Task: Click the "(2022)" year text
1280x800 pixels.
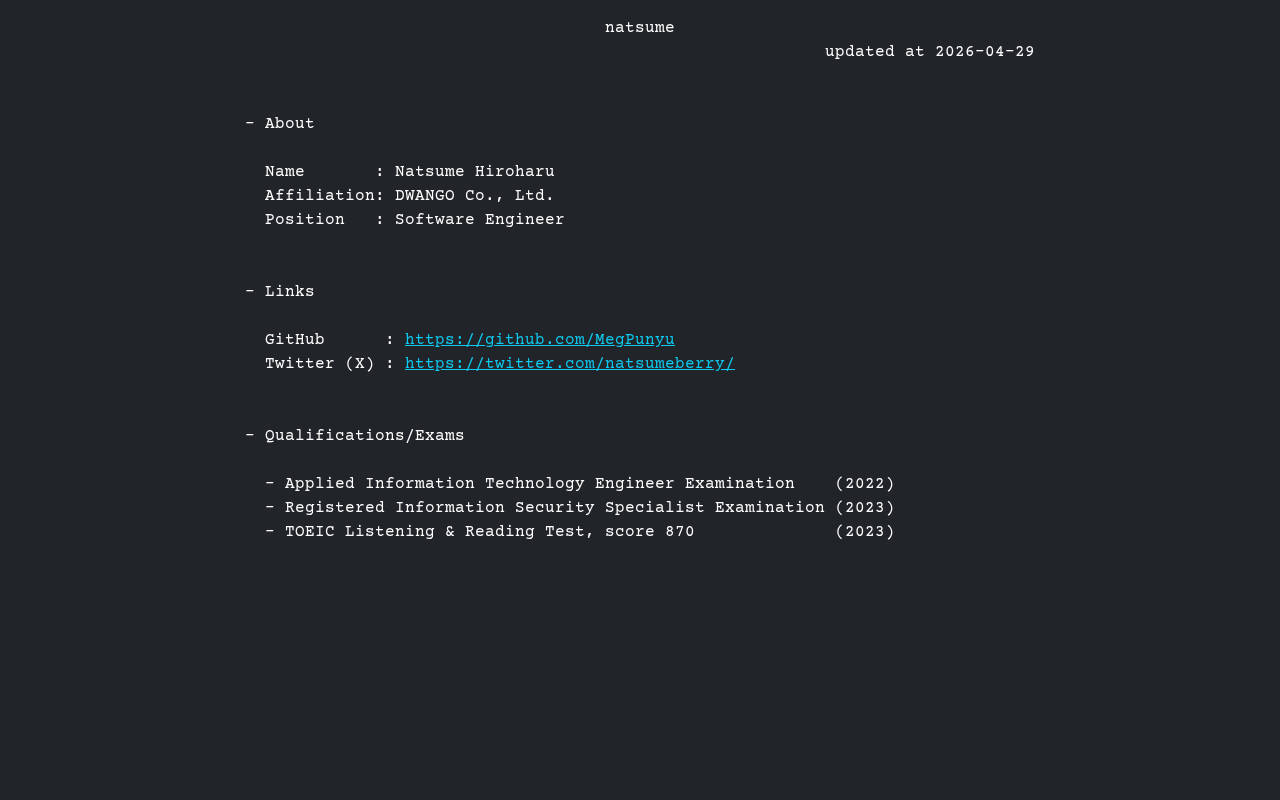Action: tap(864, 484)
